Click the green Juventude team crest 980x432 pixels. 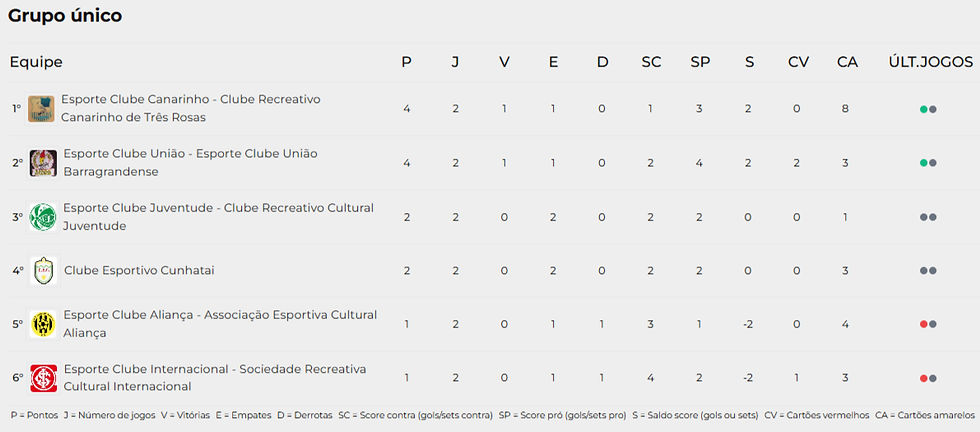(x=43, y=217)
